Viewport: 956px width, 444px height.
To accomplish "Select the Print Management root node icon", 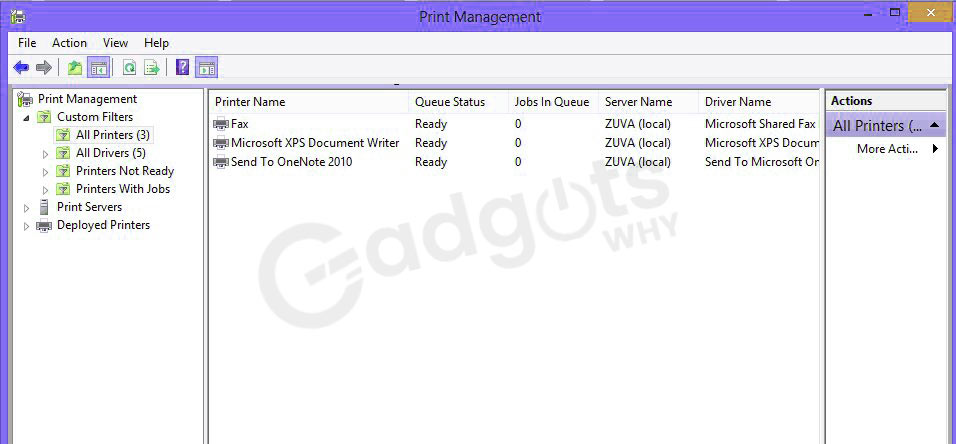I will pos(25,99).
